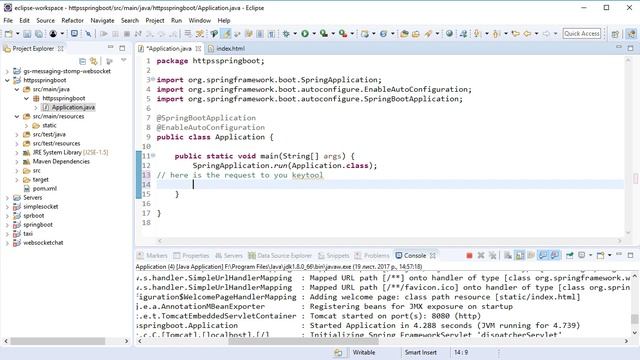Click the Quick Access search field
The image size is (640, 360).
(x=582, y=33)
